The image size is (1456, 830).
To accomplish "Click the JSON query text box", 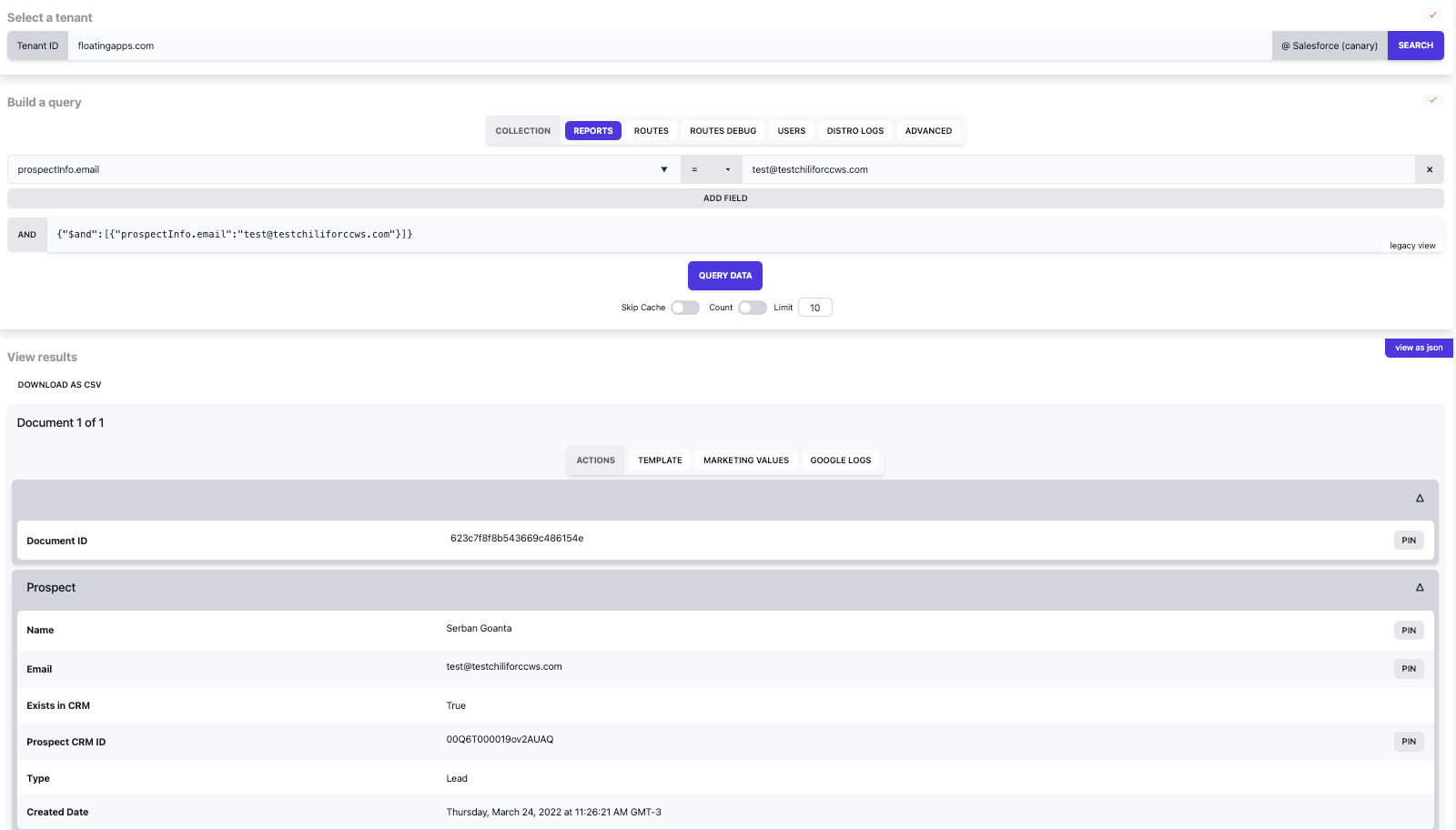I will (x=745, y=235).
